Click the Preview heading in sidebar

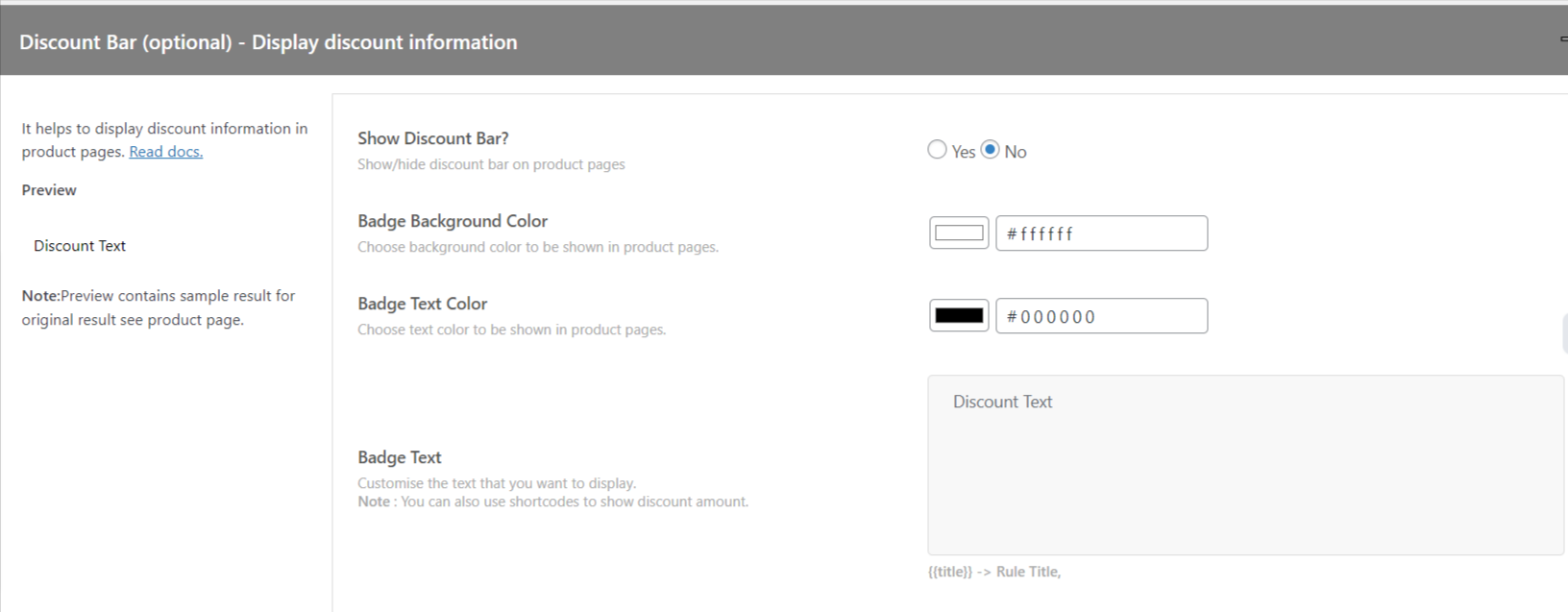(x=49, y=190)
